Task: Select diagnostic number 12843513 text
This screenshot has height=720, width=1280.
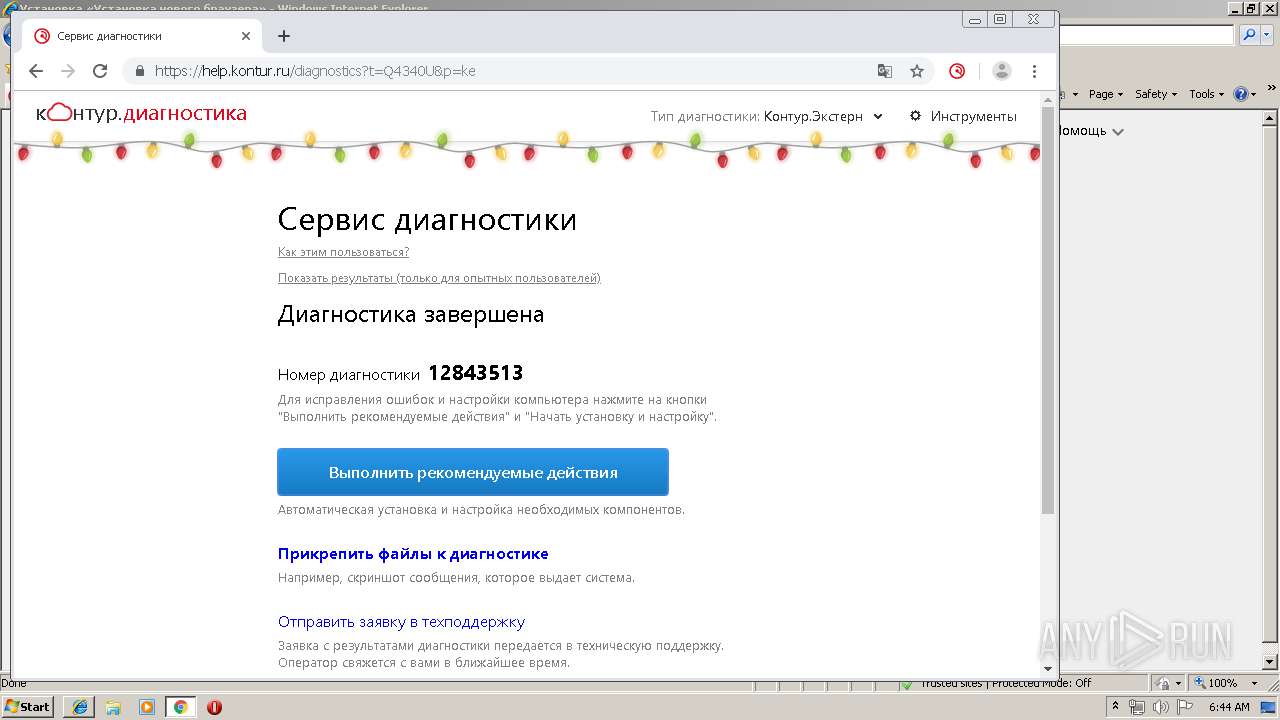Action: click(475, 373)
